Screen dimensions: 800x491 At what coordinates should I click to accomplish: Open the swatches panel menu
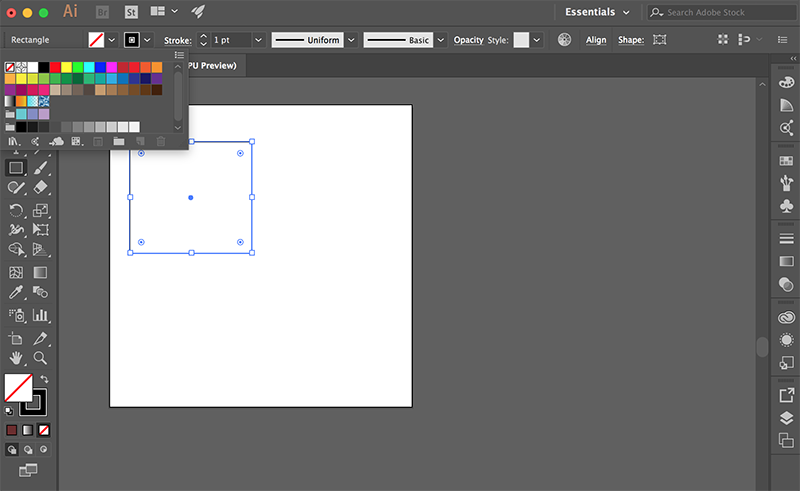point(179,55)
